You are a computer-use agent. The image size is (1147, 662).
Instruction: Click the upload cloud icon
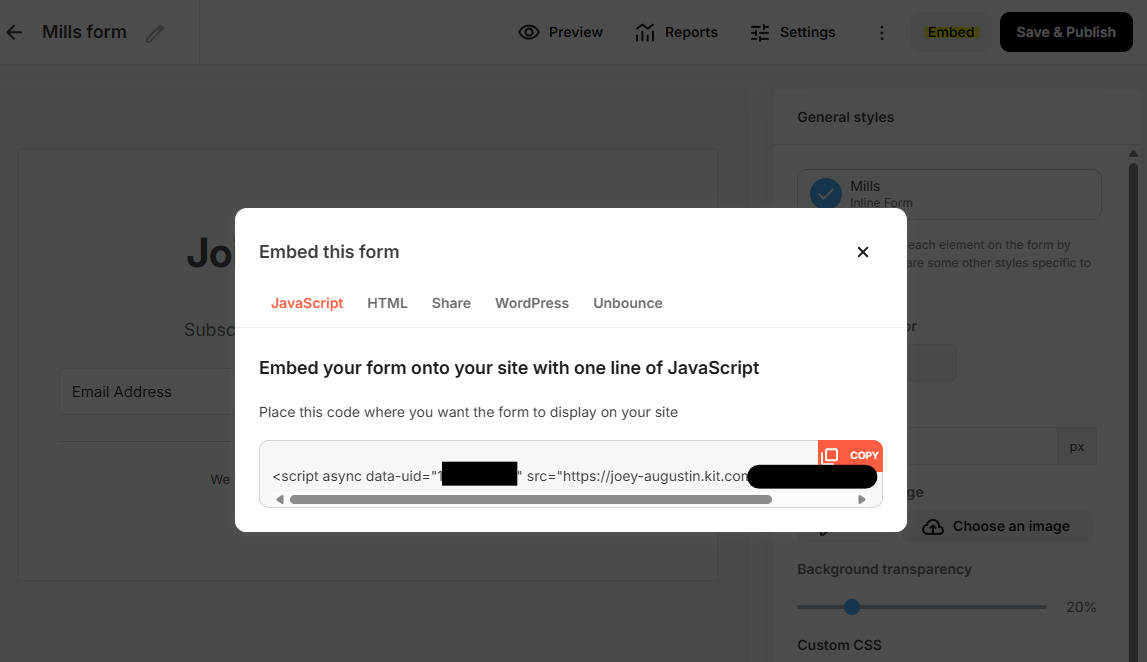(x=933, y=526)
